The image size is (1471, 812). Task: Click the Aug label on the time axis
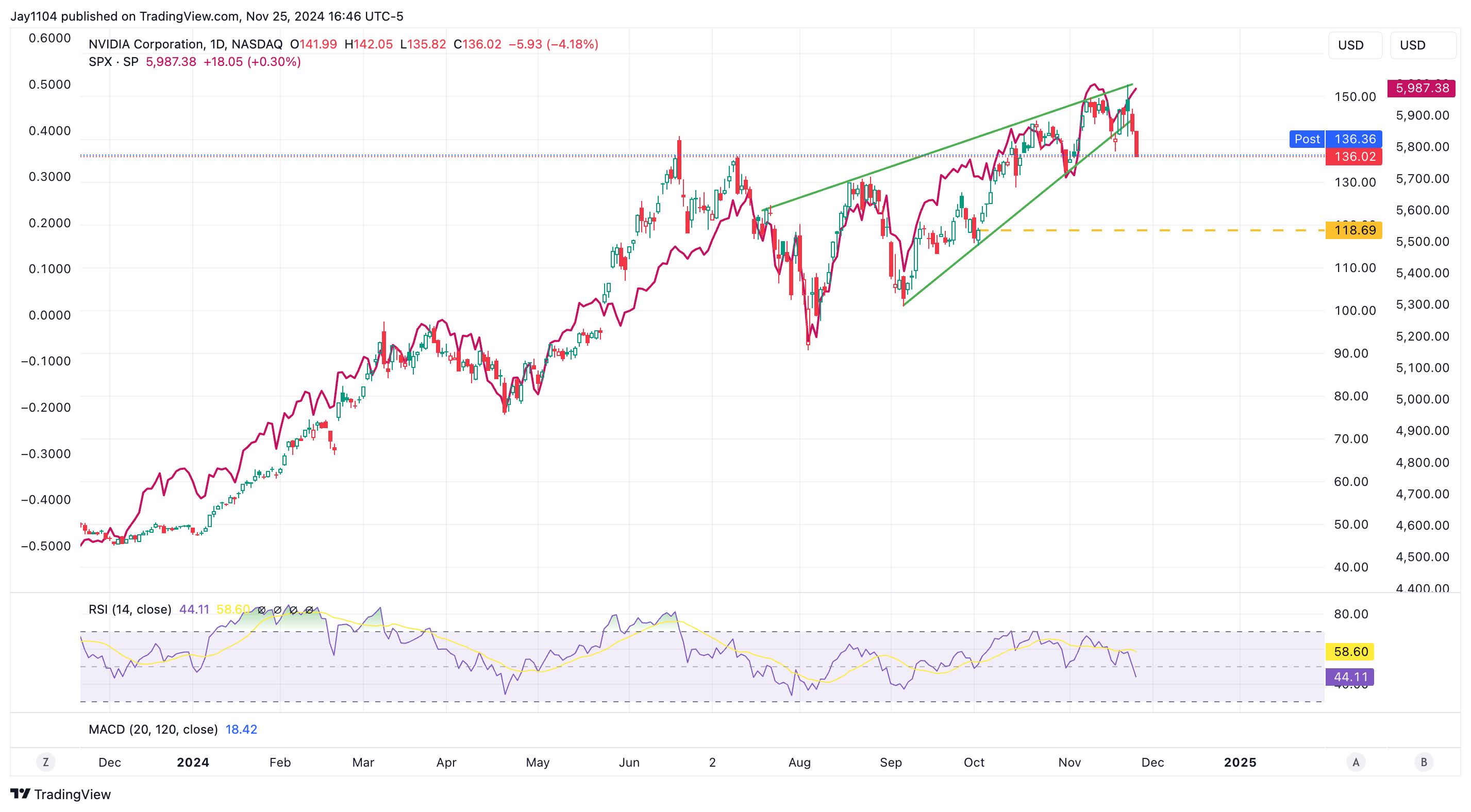click(799, 763)
